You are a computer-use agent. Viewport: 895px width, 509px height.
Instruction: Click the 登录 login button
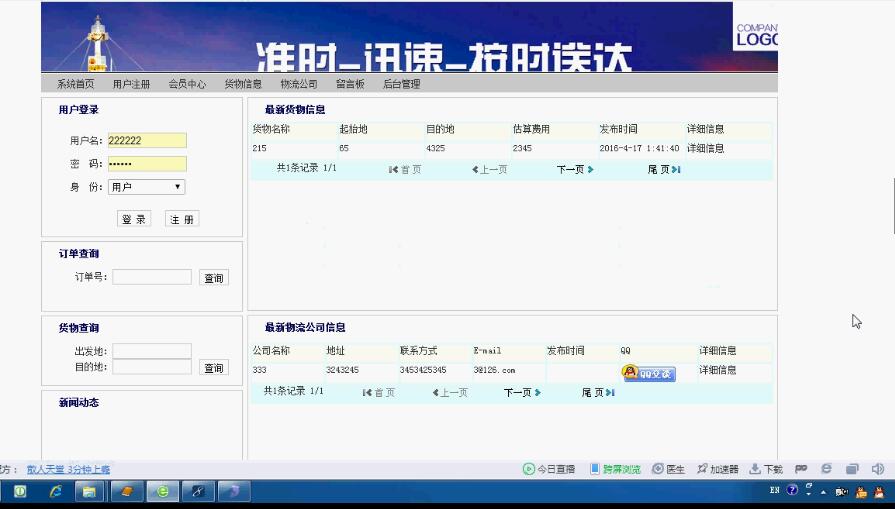[x=134, y=219]
